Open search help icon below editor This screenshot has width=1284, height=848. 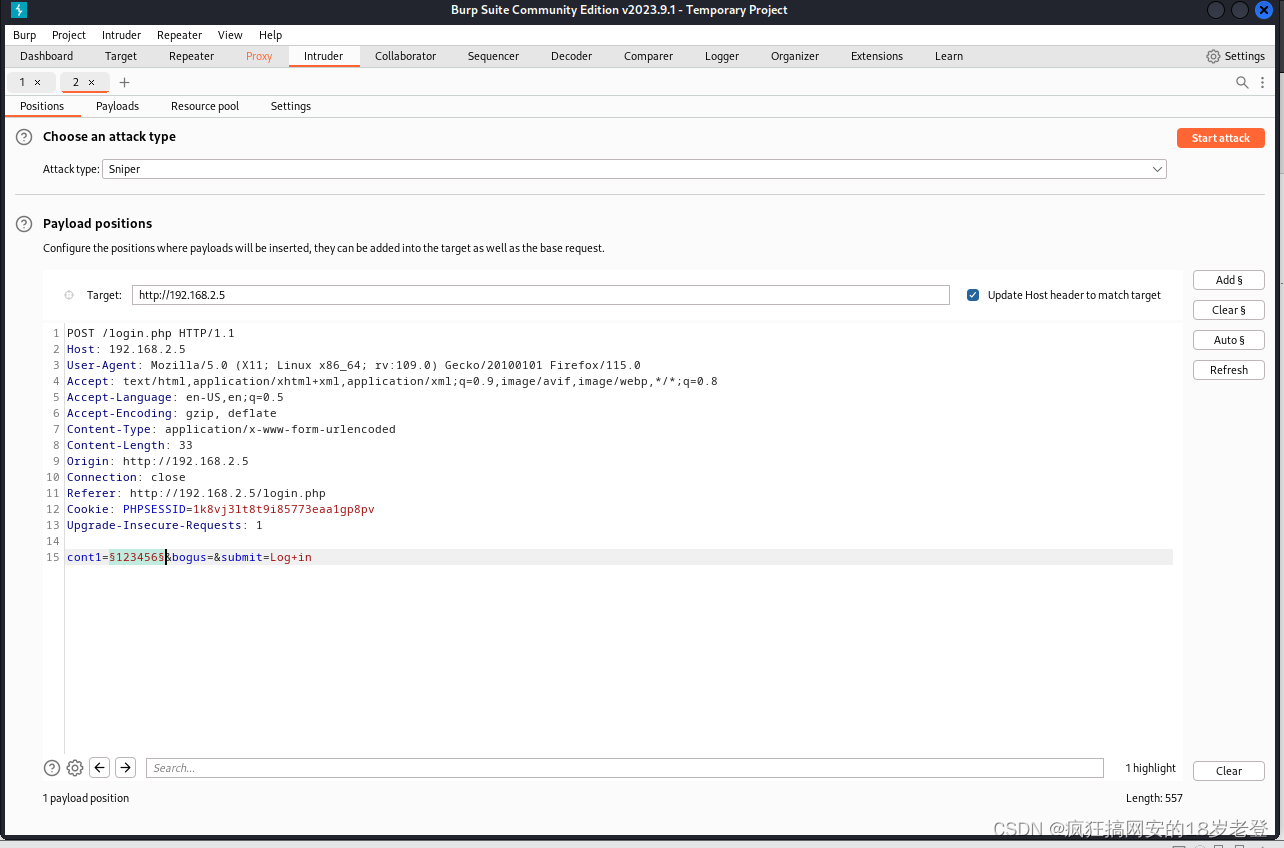point(52,768)
